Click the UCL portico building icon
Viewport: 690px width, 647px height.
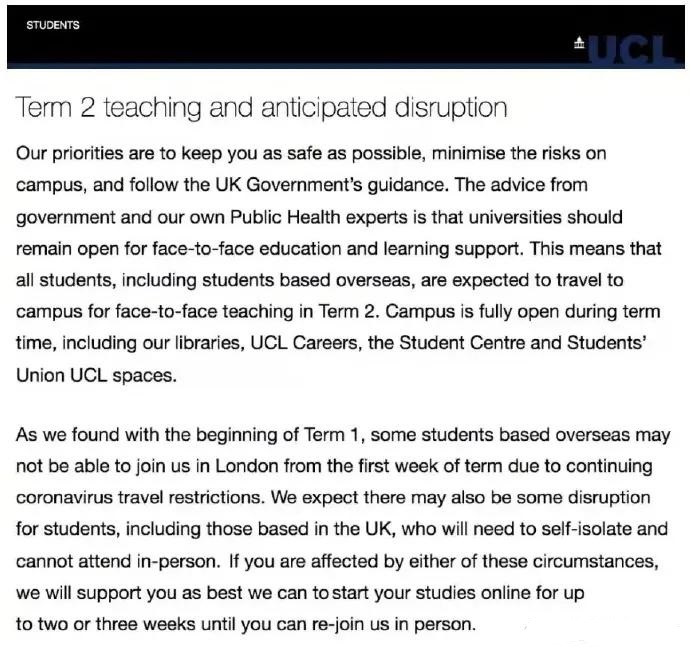coord(579,43)
